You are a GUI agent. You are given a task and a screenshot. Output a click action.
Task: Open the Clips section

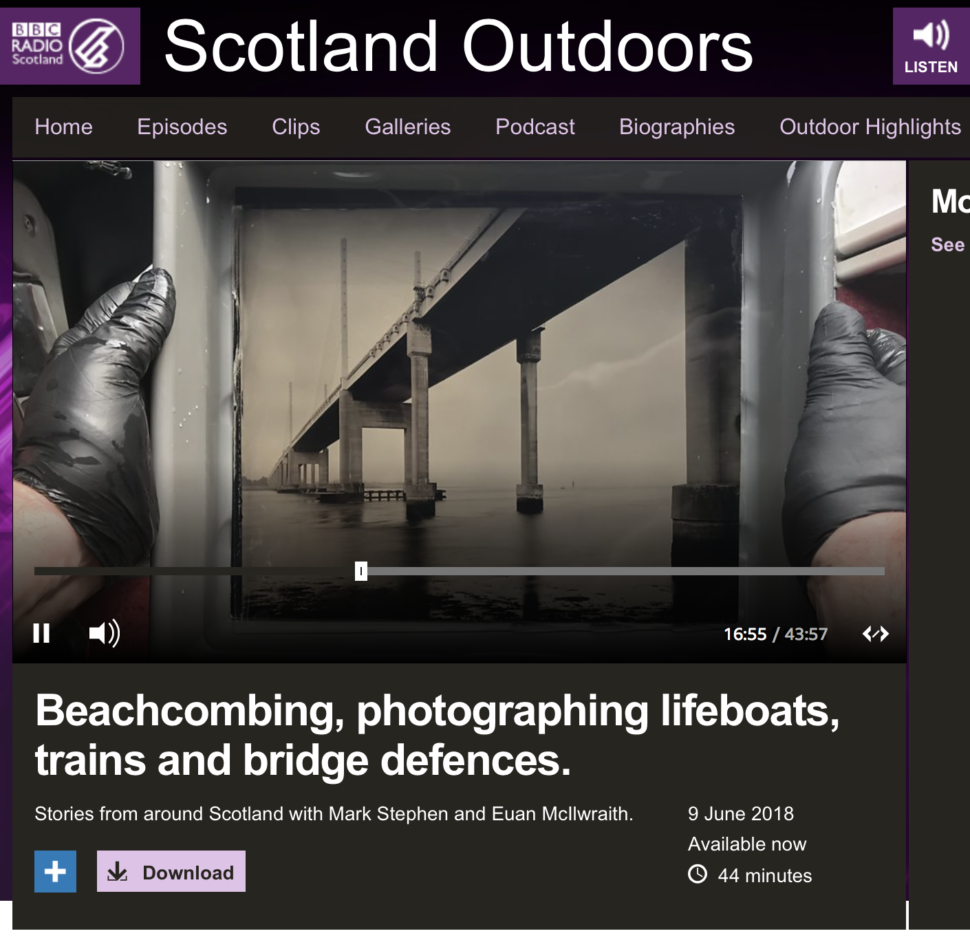[x=296, y=127]
